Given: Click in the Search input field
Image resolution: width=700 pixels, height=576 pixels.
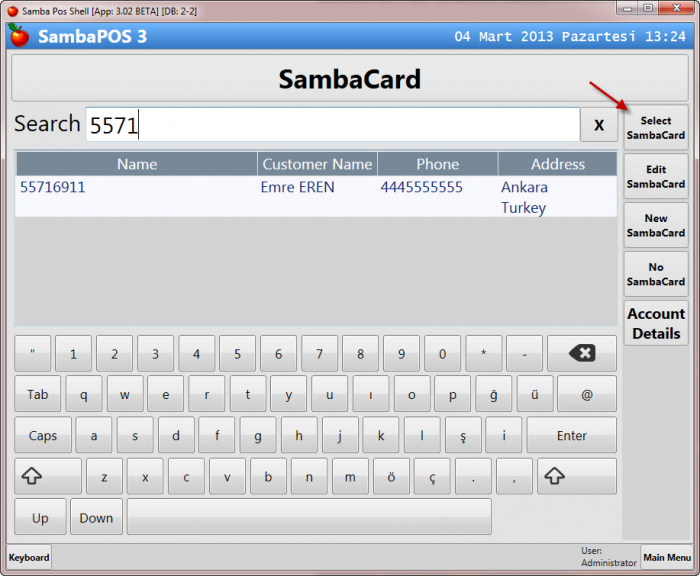Looking at the screenshot, I should 332,125.
